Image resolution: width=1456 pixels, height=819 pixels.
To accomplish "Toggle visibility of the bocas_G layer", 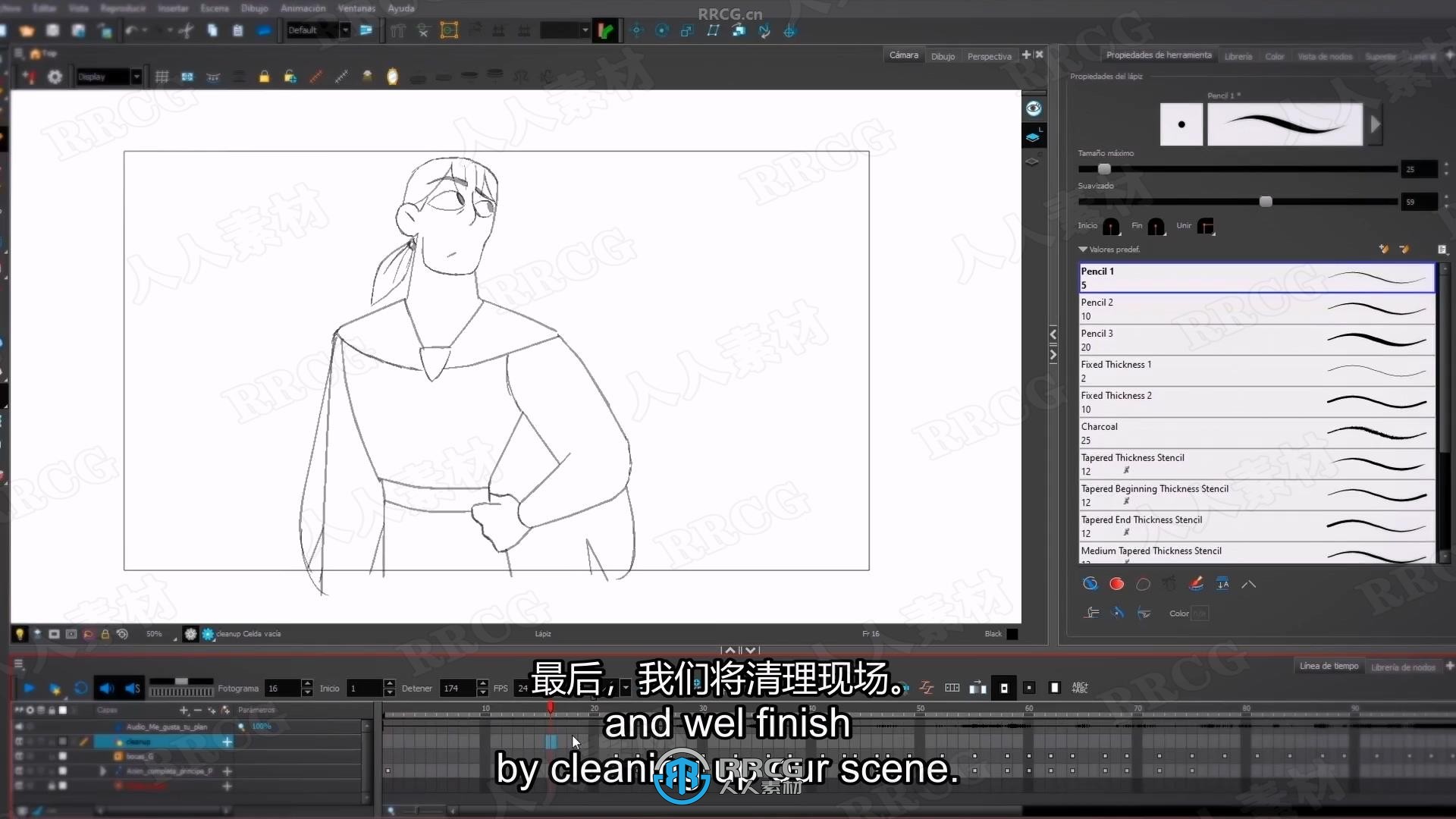I will click(x=19, y=756).
